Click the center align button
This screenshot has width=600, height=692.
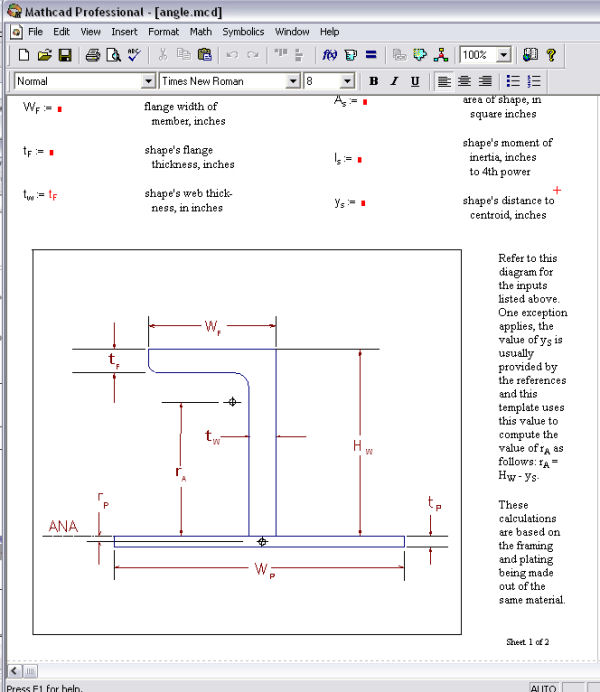pos(464,81)
